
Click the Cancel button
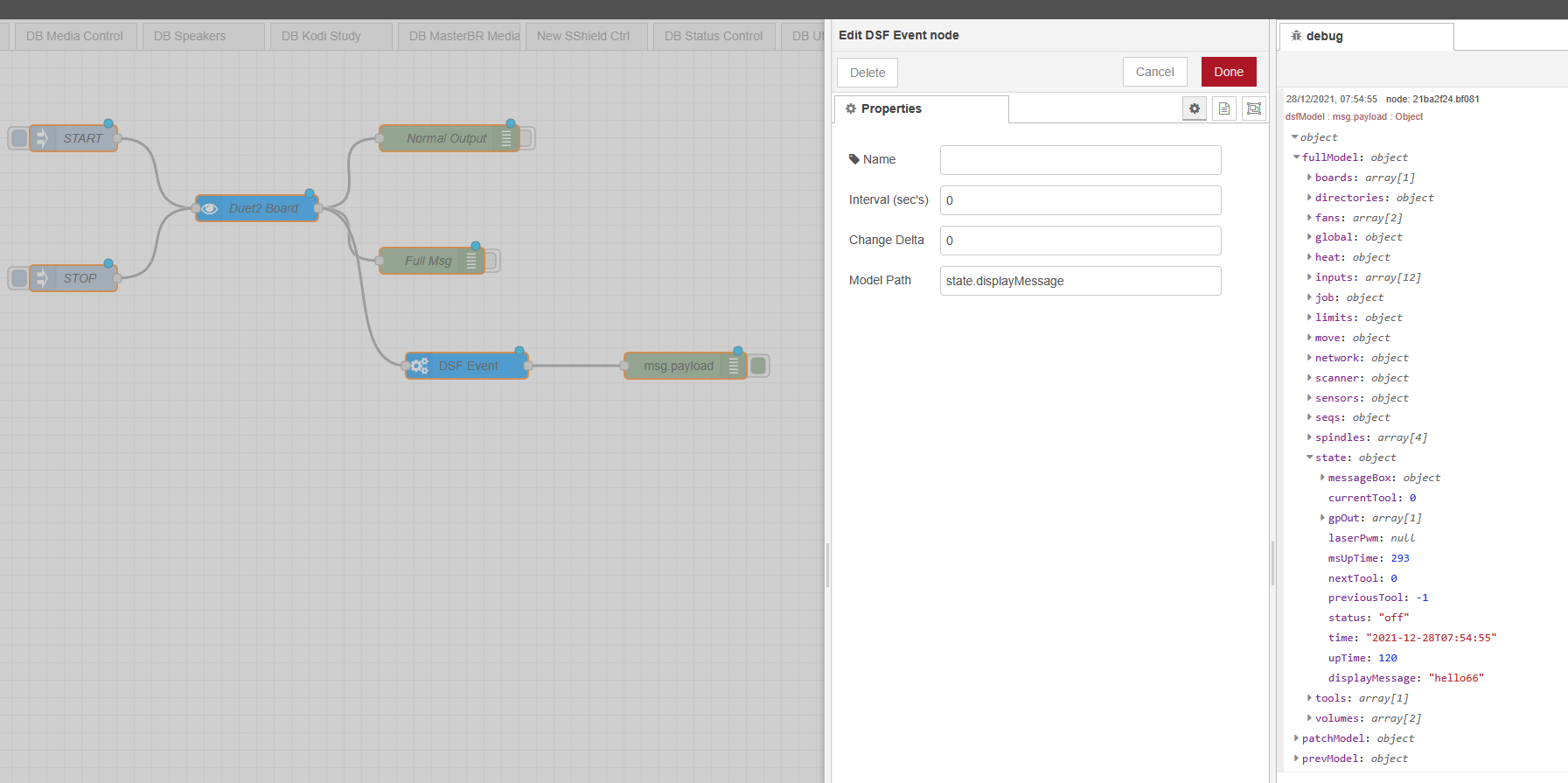(x=1154, y=72)
